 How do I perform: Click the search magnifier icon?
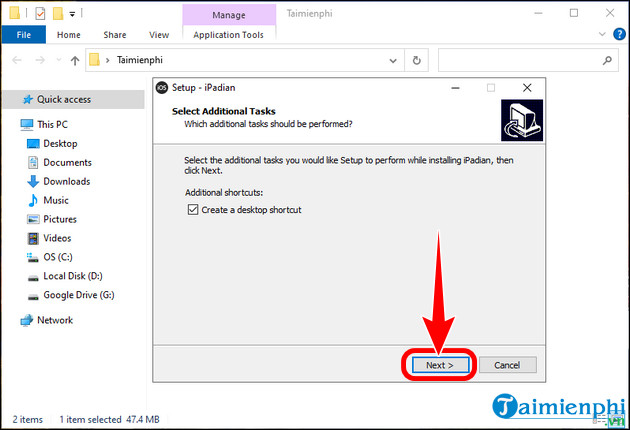(607, 60)
